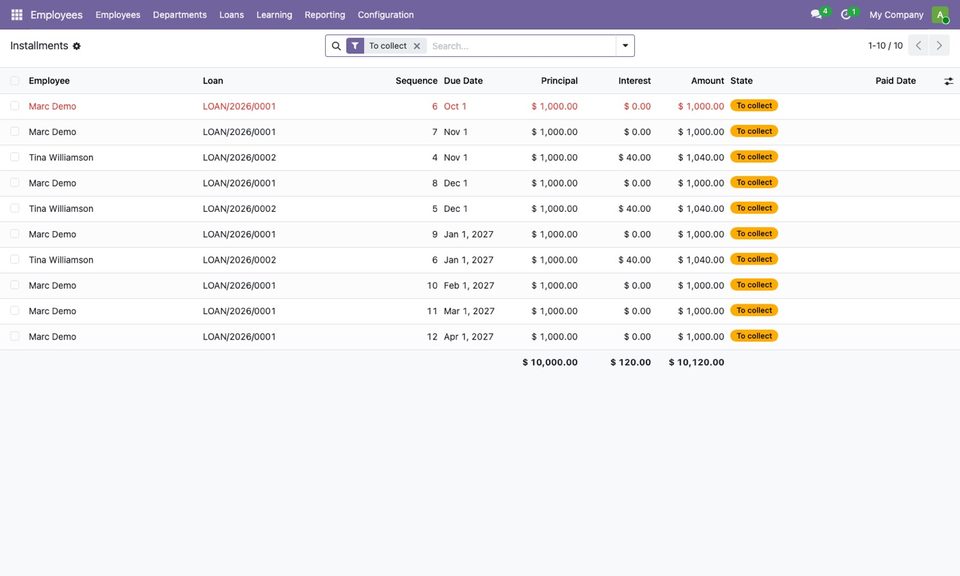Switch company via My Company
This screenshot has height=576, width=960.
click(x=896, y=15)
